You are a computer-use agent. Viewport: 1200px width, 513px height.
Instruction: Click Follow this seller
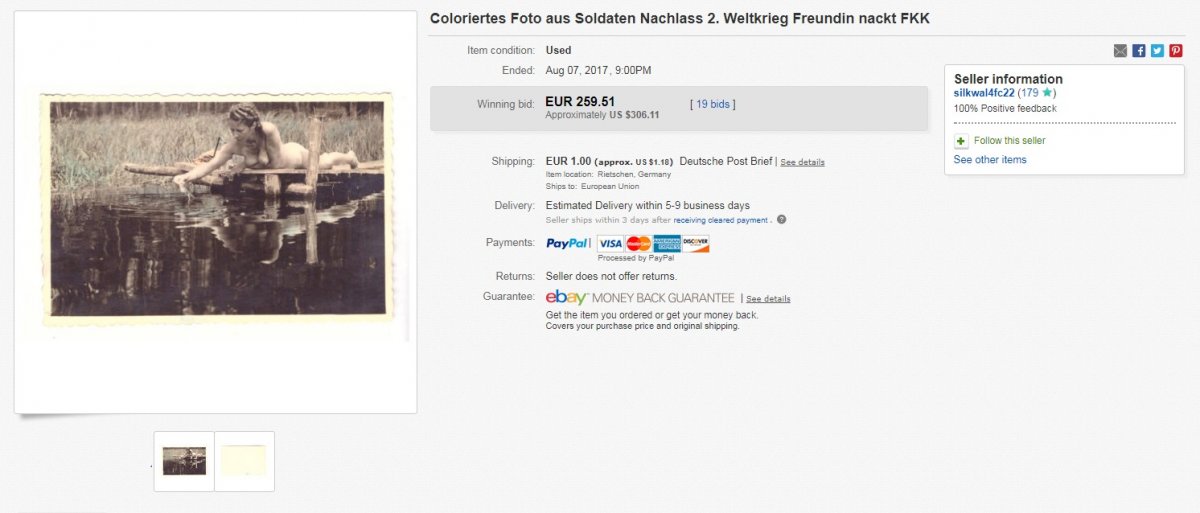click(1009, 141)
